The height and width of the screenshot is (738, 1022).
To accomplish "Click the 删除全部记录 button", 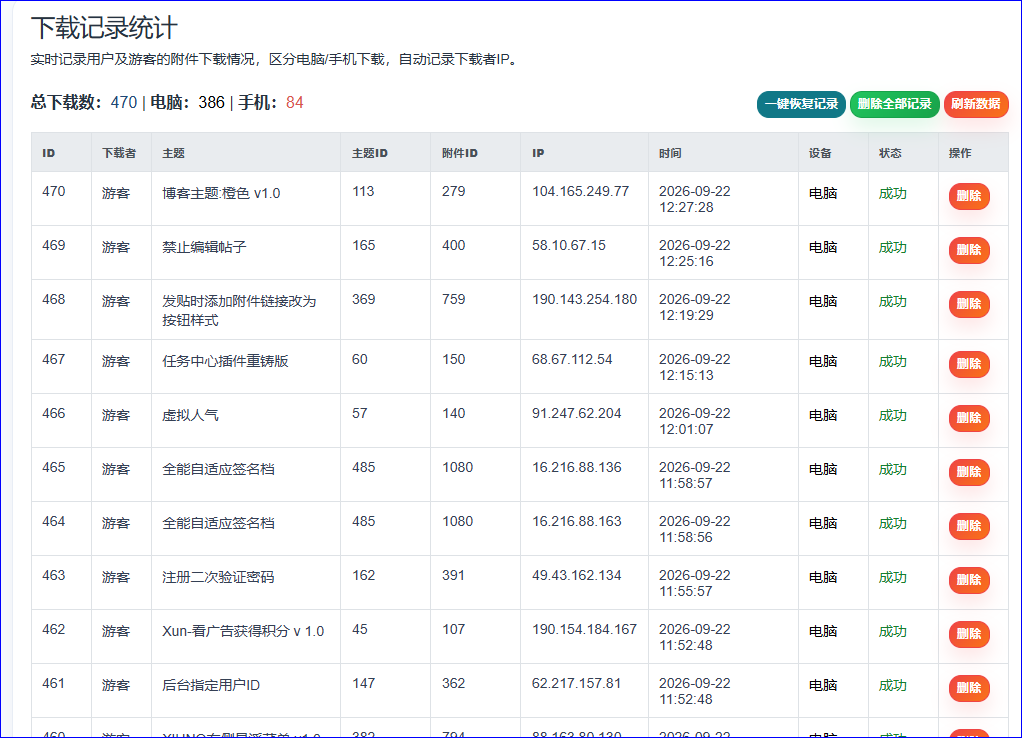I will pos(894,104).
